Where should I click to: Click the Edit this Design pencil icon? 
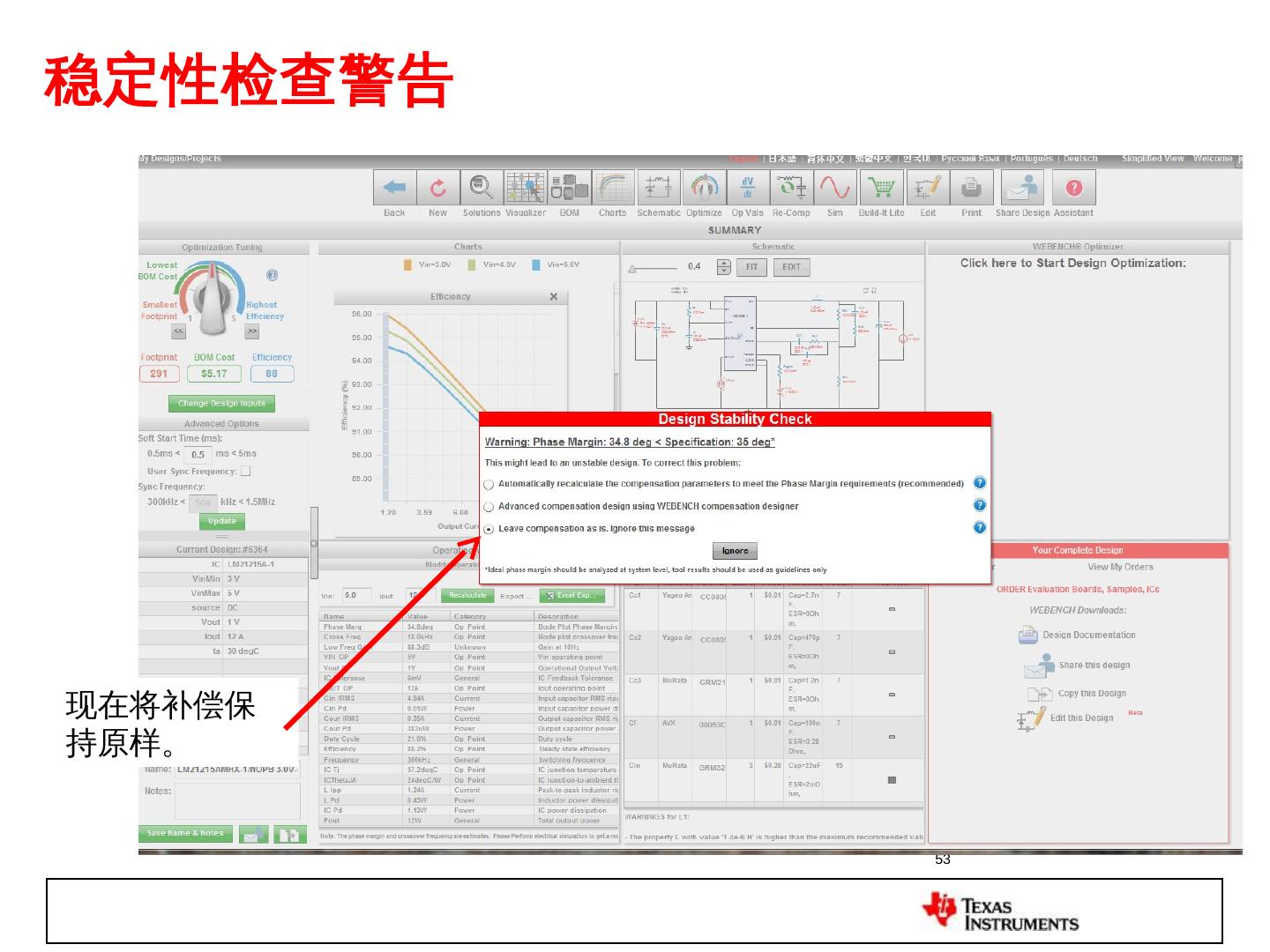[1030, 718]
